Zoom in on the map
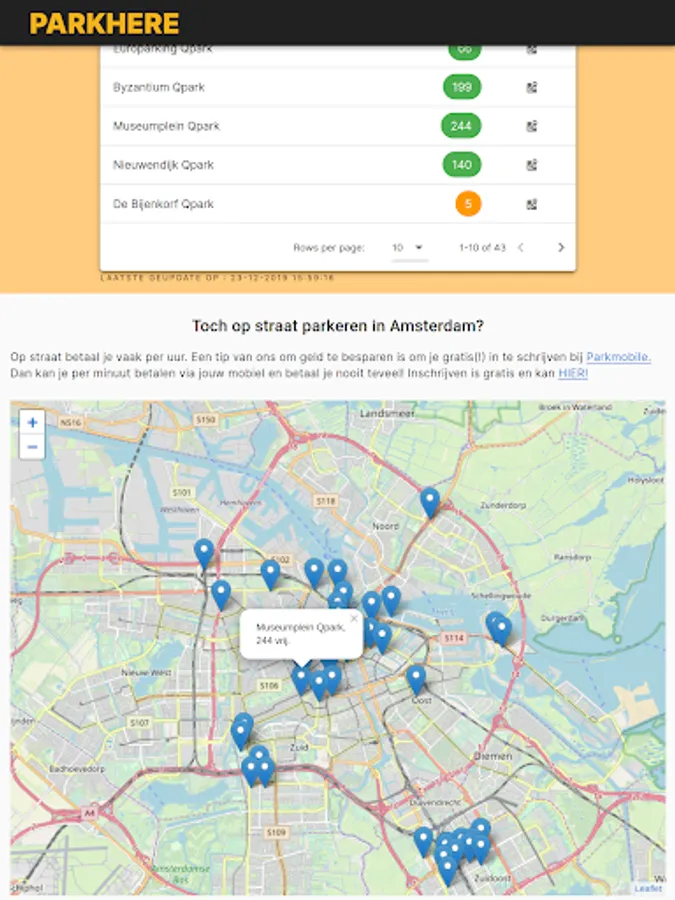675x900 pixels. click(32, 423)
